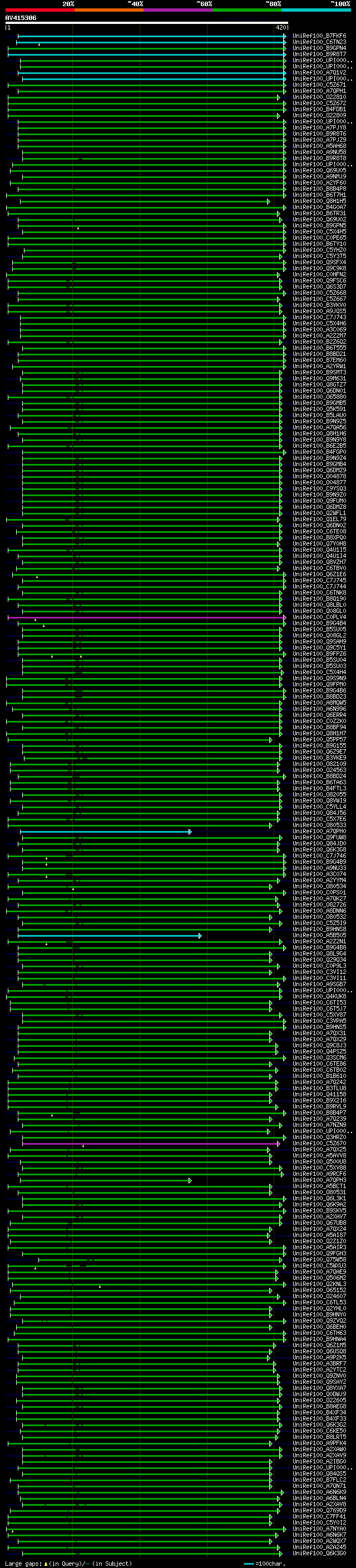Open the hit UniRef100_O24563
Viewport: 356px width, 1568px height.
tap(319, 770)
